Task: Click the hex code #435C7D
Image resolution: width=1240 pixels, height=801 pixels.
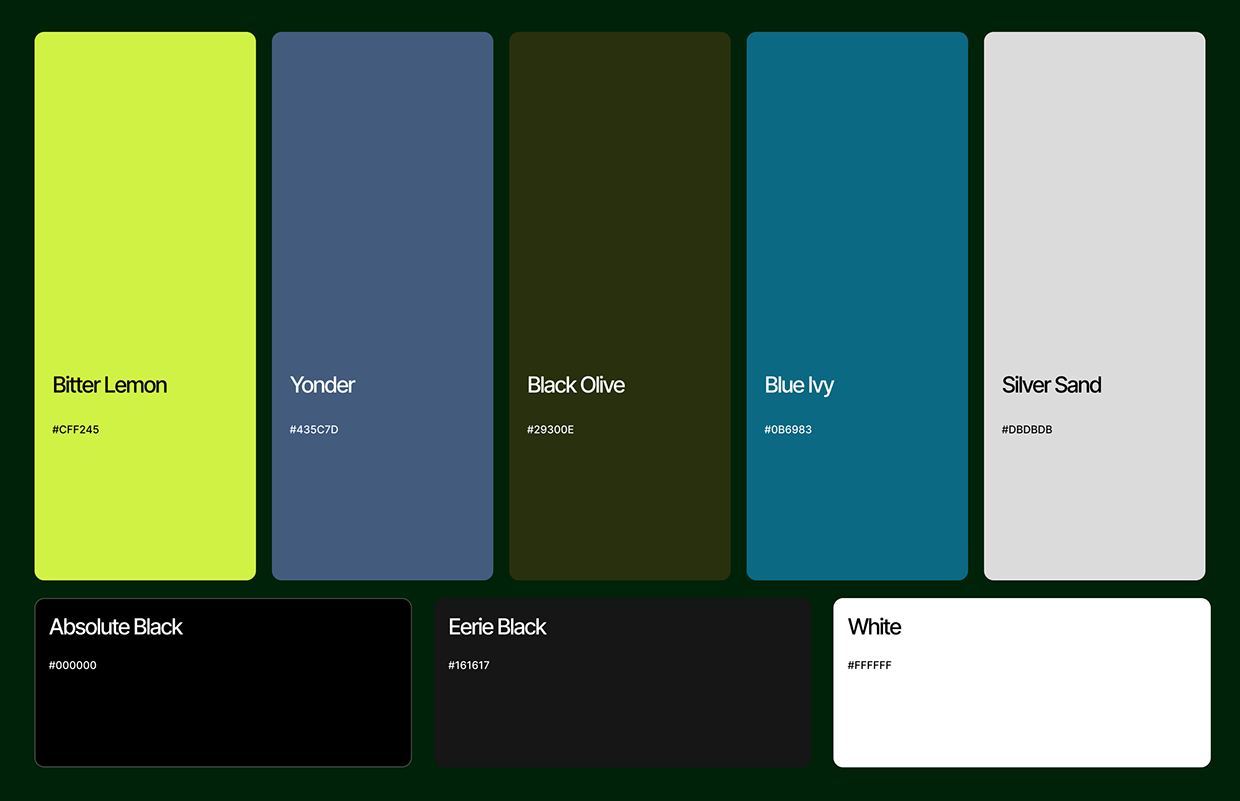Action: pyautogui.click(x=314, y=430)
